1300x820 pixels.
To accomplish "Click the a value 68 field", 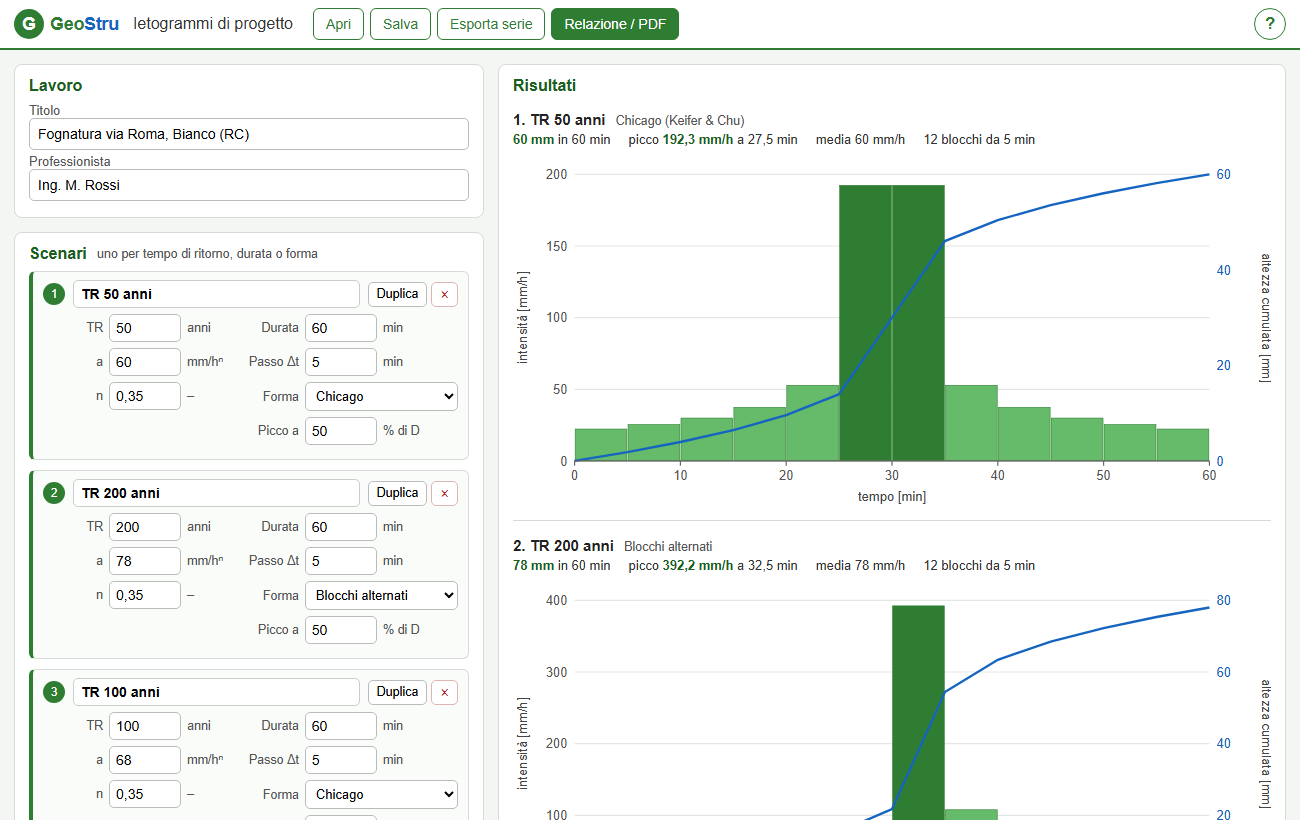I will point(145,760).
